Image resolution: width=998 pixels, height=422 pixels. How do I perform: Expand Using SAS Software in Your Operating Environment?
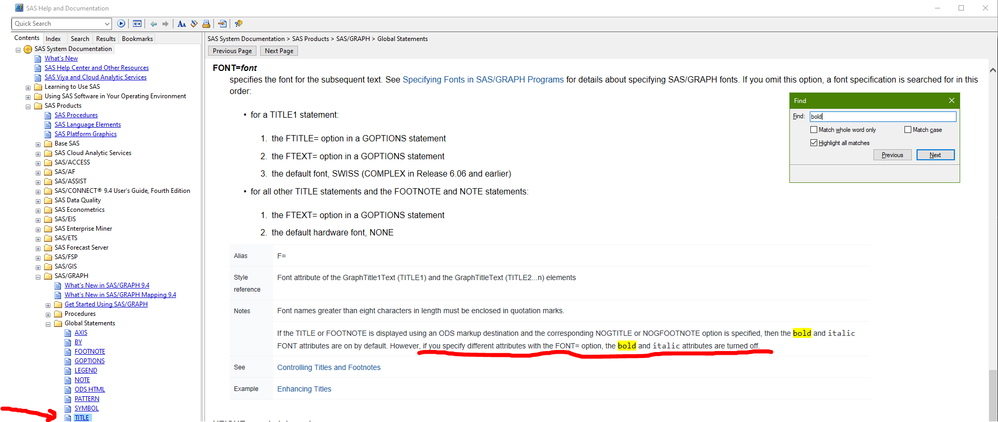[x=28, y=96]
